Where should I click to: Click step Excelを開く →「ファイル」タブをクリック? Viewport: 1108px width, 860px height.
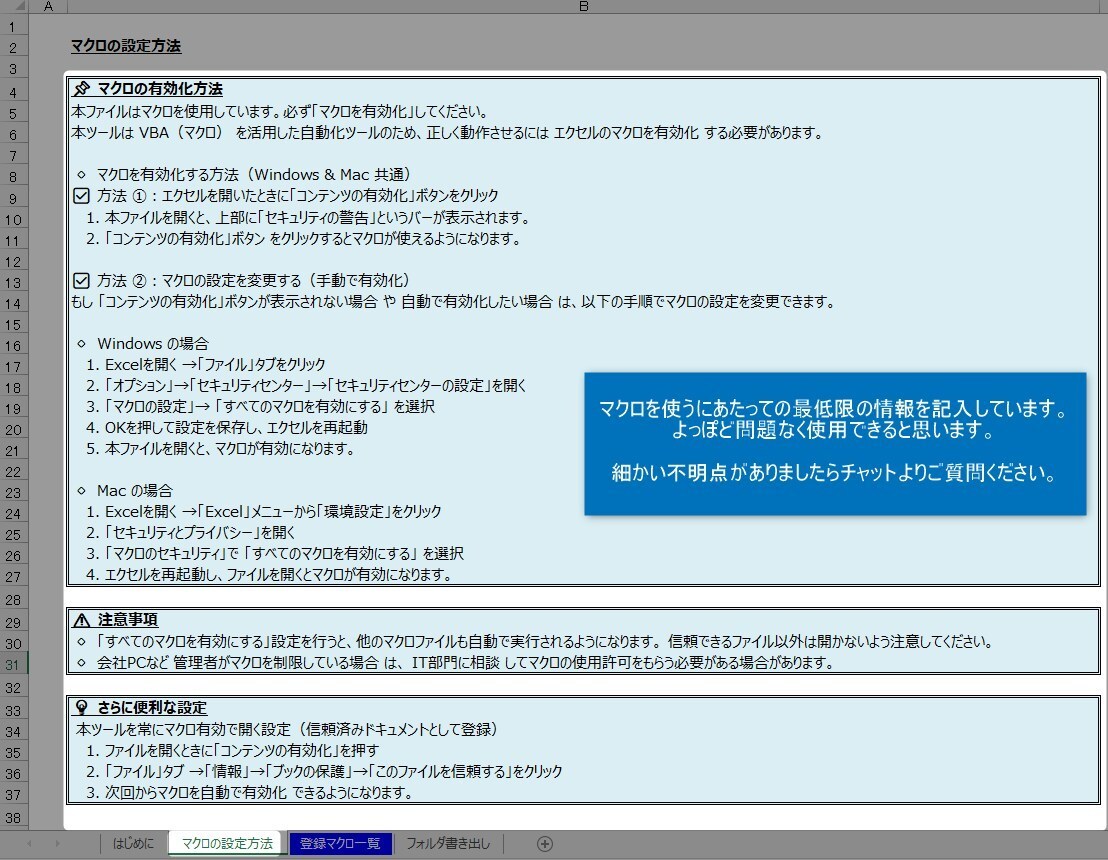206,364
